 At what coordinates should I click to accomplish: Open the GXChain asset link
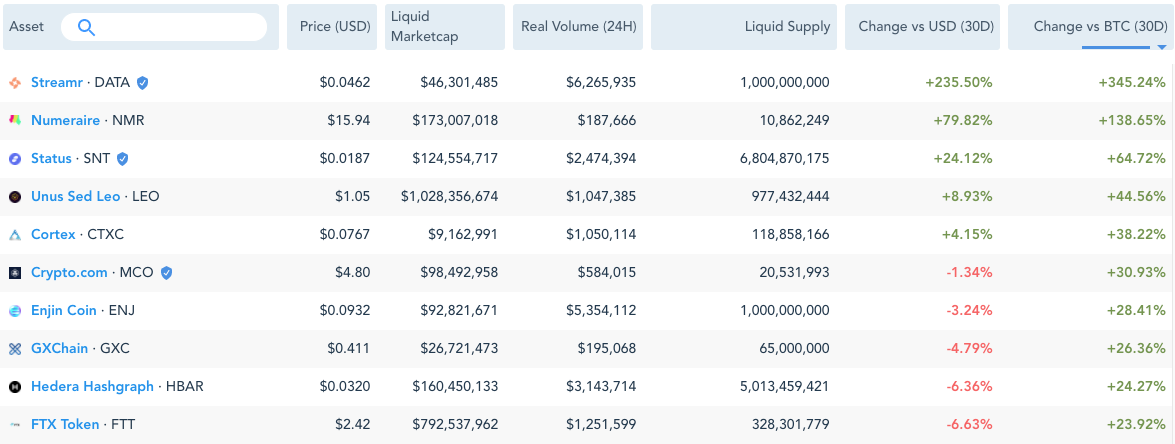click(x=59, y=349)
